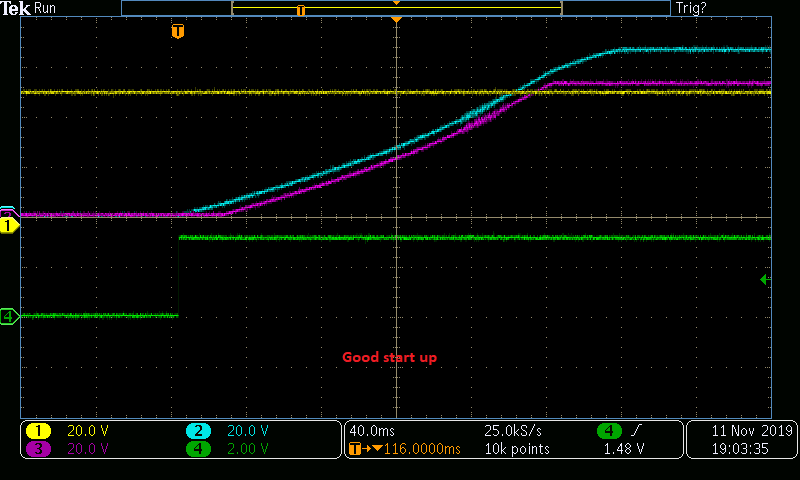Click the 19:03:35 time readout
Screen dimensions: 800x480
pos(740,449)
